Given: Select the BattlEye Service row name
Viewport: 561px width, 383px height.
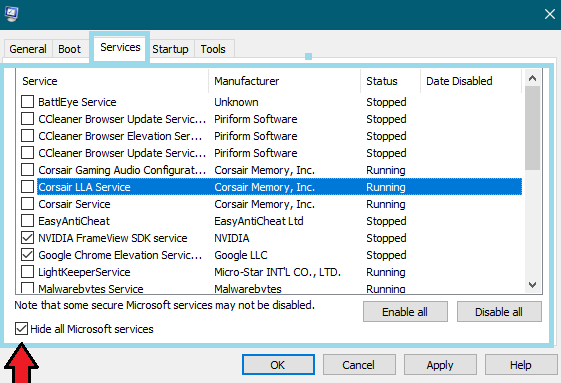Looking at the screenshot, I should point(77,102).
